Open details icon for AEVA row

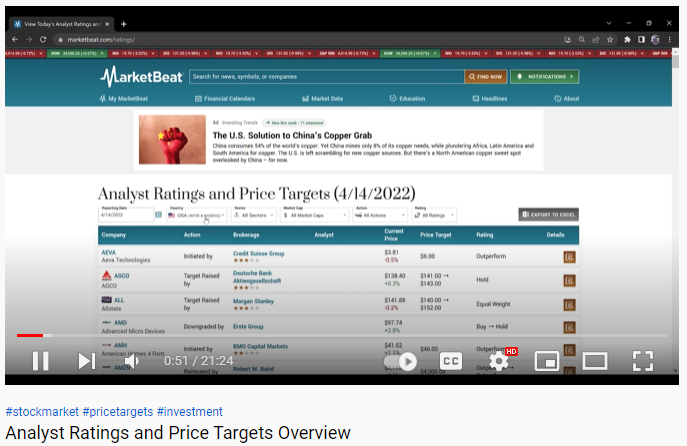coord(569,257)
